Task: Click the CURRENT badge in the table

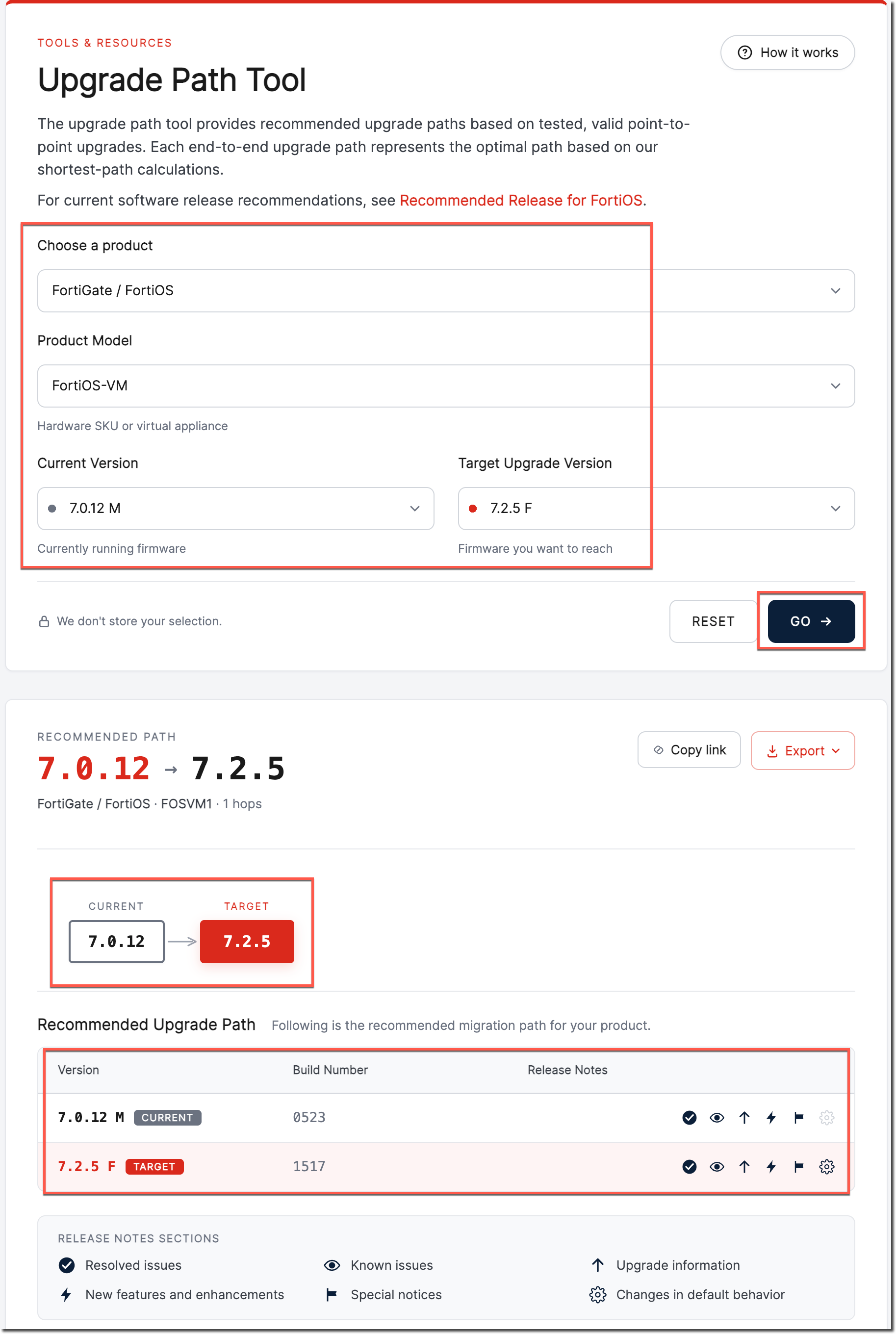Action: [167, 1118]
